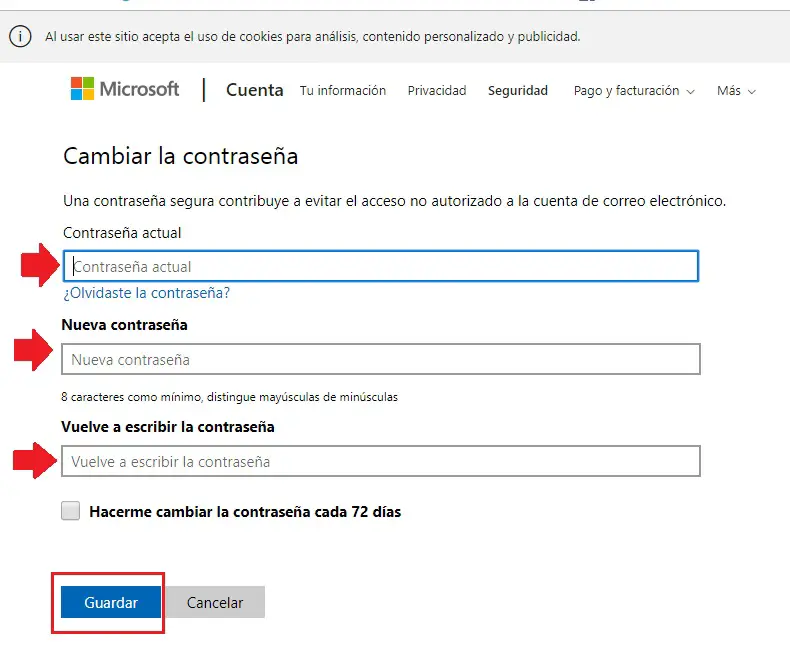This screenshot has height=658, width=790.
Task: Select the Seguridad tab
Action: tap(518, 91)
